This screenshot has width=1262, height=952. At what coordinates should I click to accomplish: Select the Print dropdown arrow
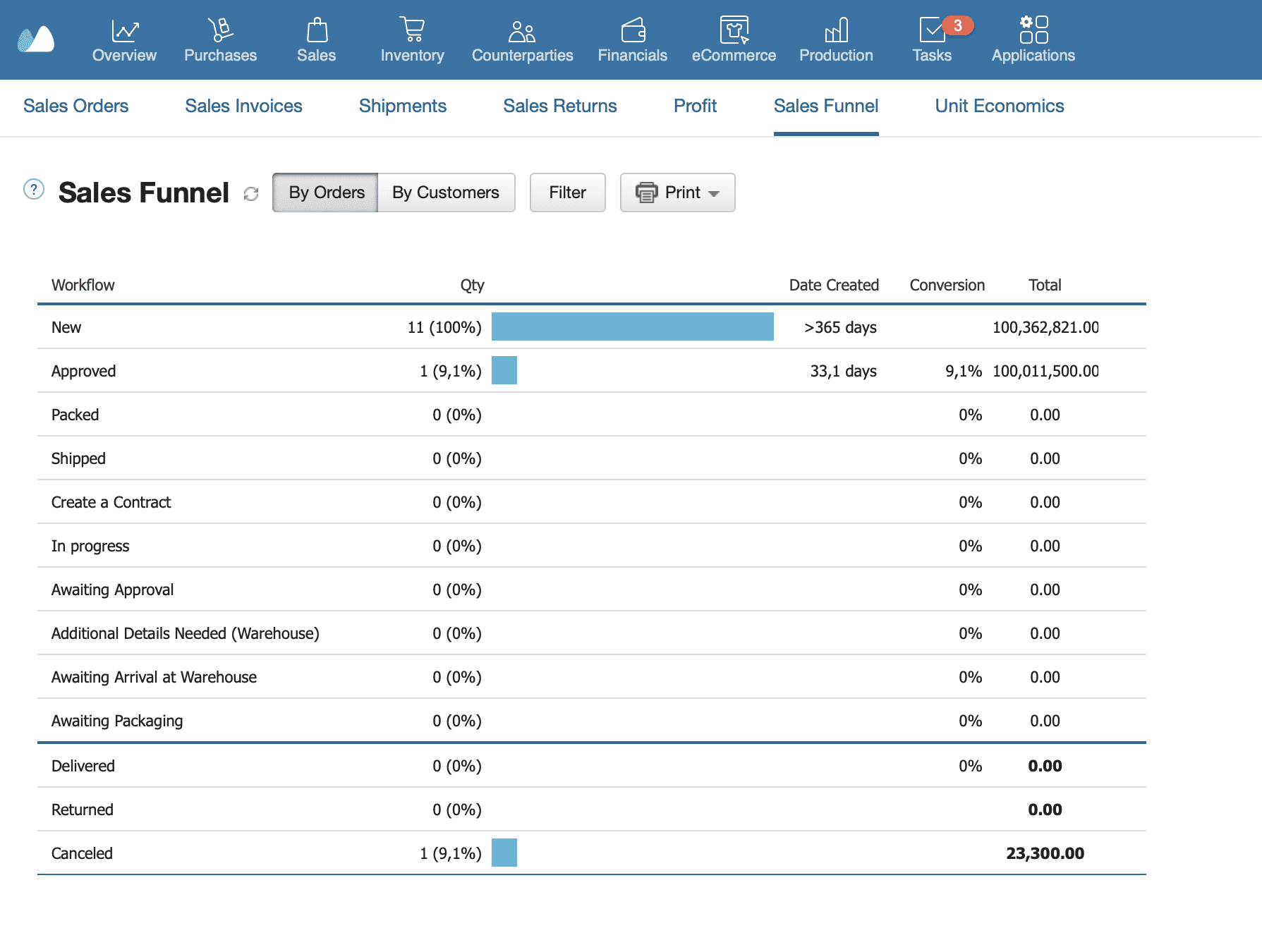click(x=715, y=193)
